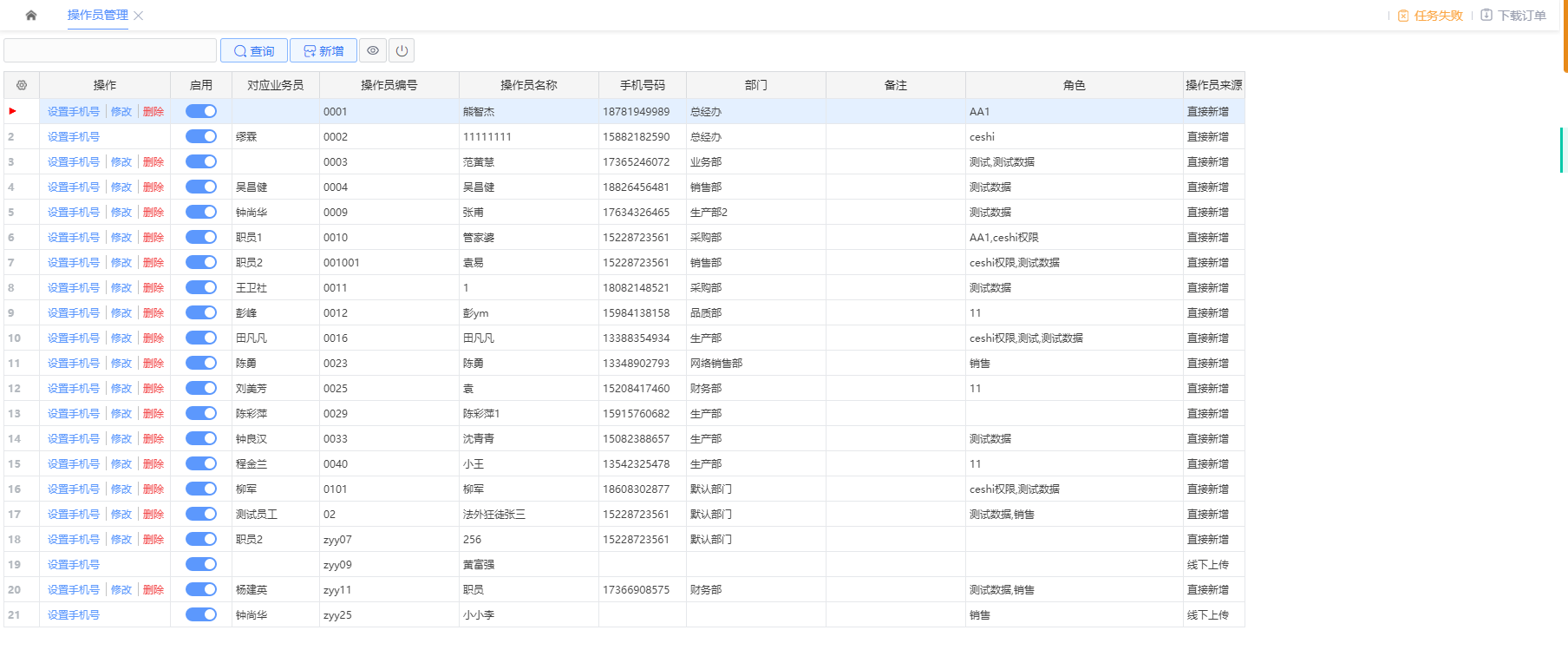1568x663 pixels.
Task: Go to the home page icon
Action: tap(31, 15)
